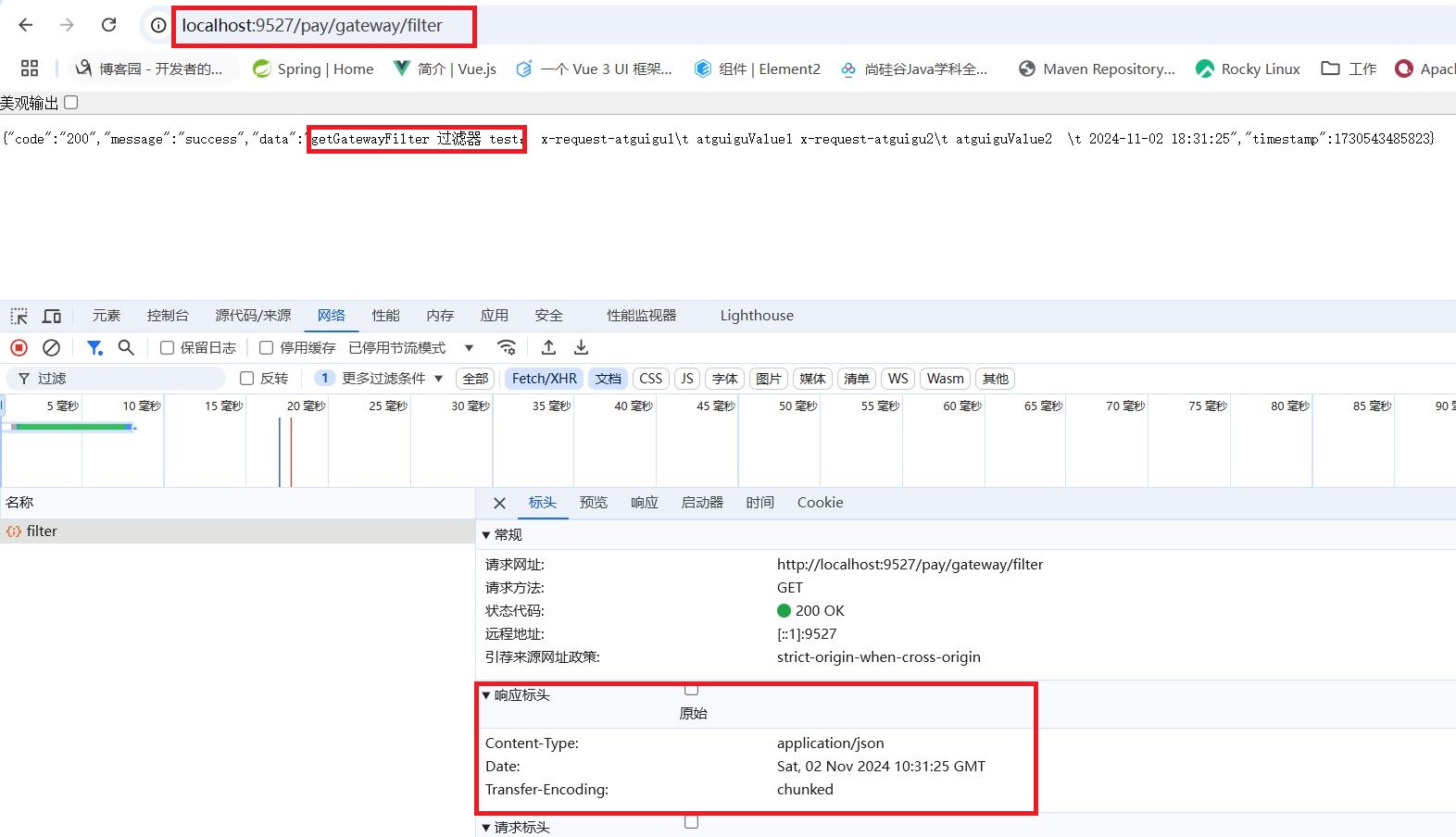The width and height of the screenshot is (1456, 837).
Task: Enable the 停用缓存 checkbox
Action: (x=266, y=348)
